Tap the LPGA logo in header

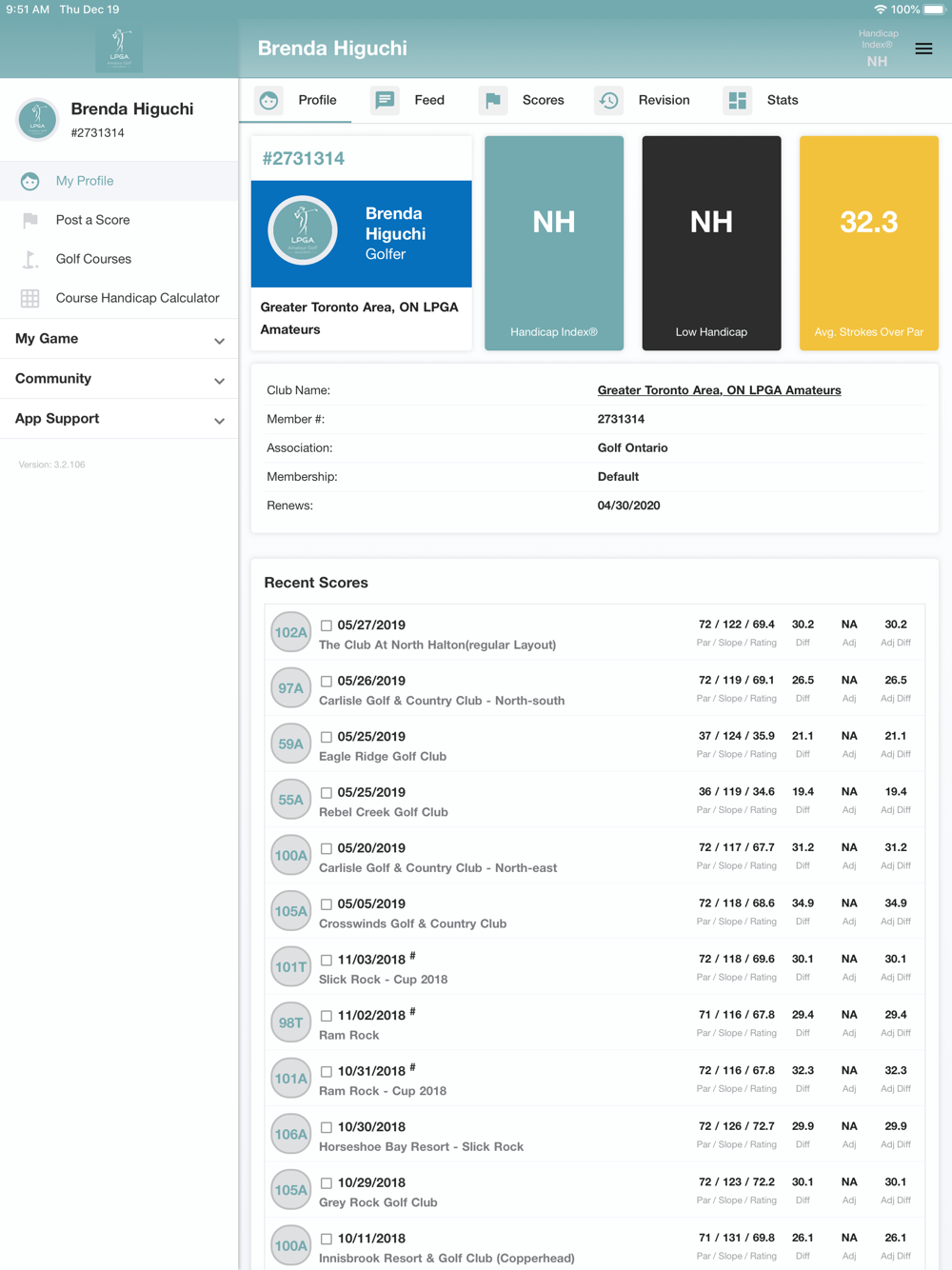[119, 50]
